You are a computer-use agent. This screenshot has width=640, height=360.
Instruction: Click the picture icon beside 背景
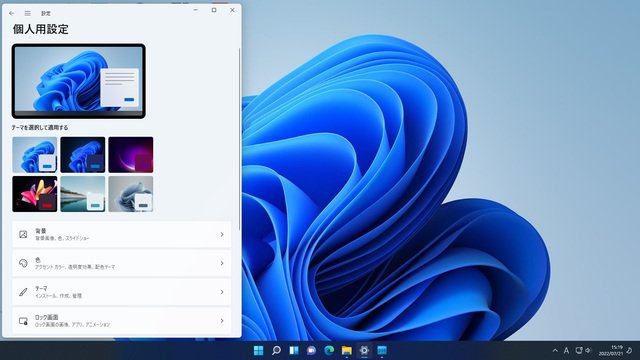23,234
